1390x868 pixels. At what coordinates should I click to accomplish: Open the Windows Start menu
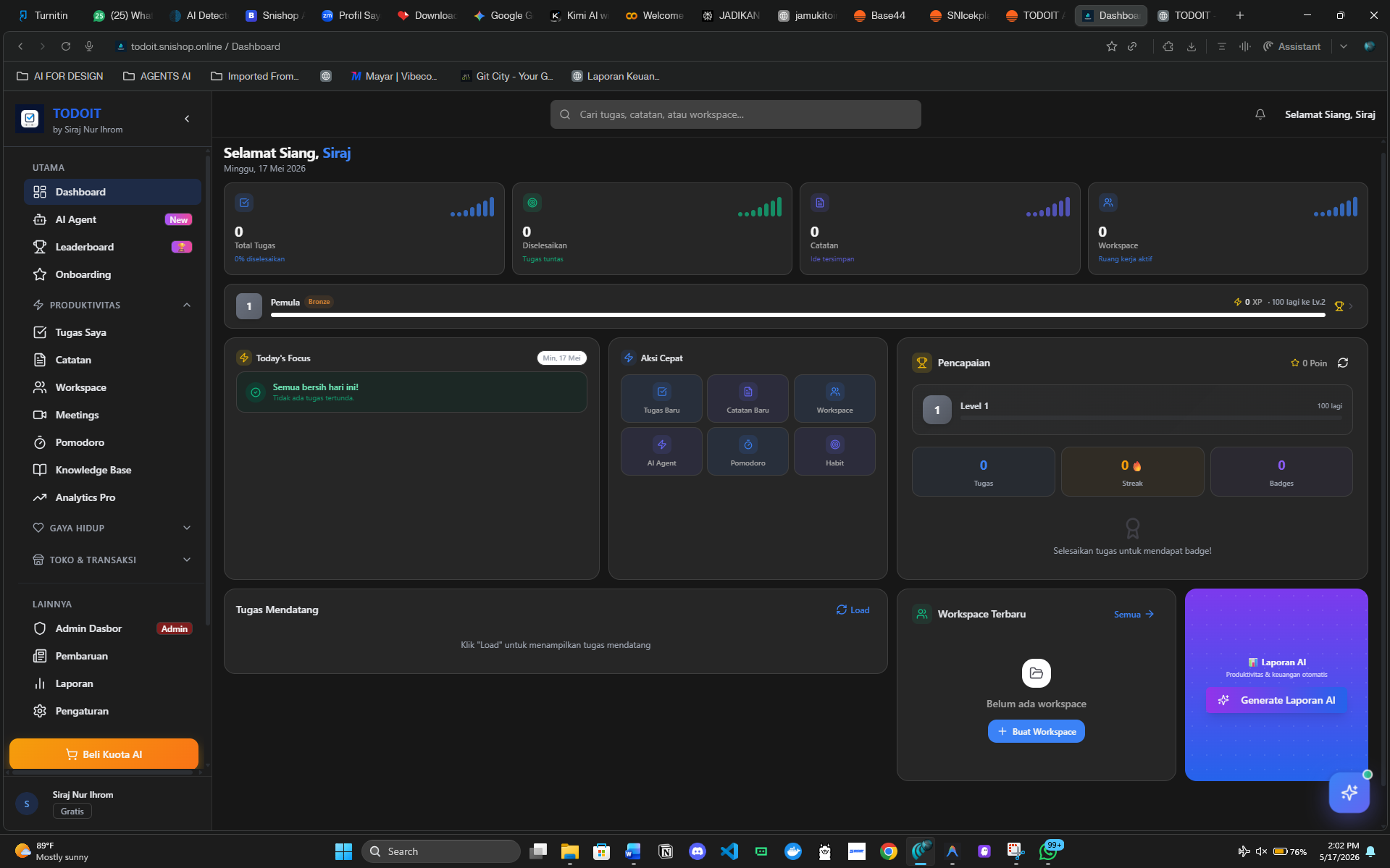343,851
